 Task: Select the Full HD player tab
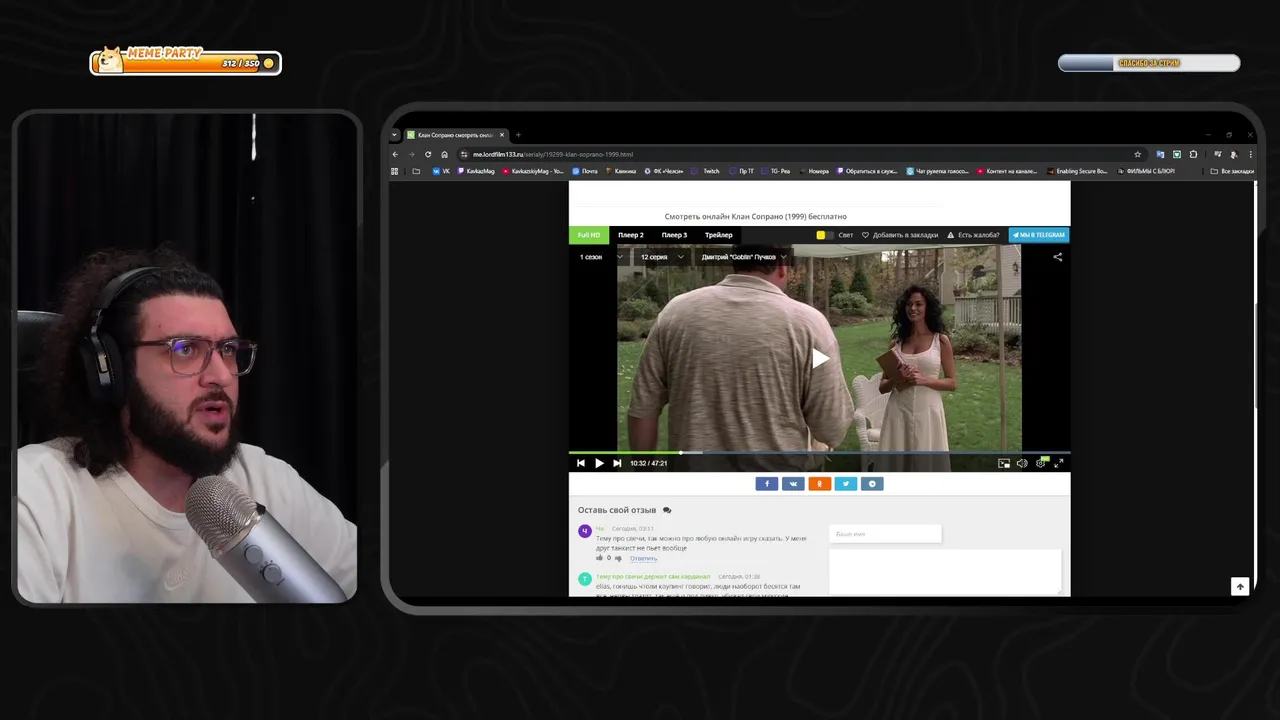point(589,235)
